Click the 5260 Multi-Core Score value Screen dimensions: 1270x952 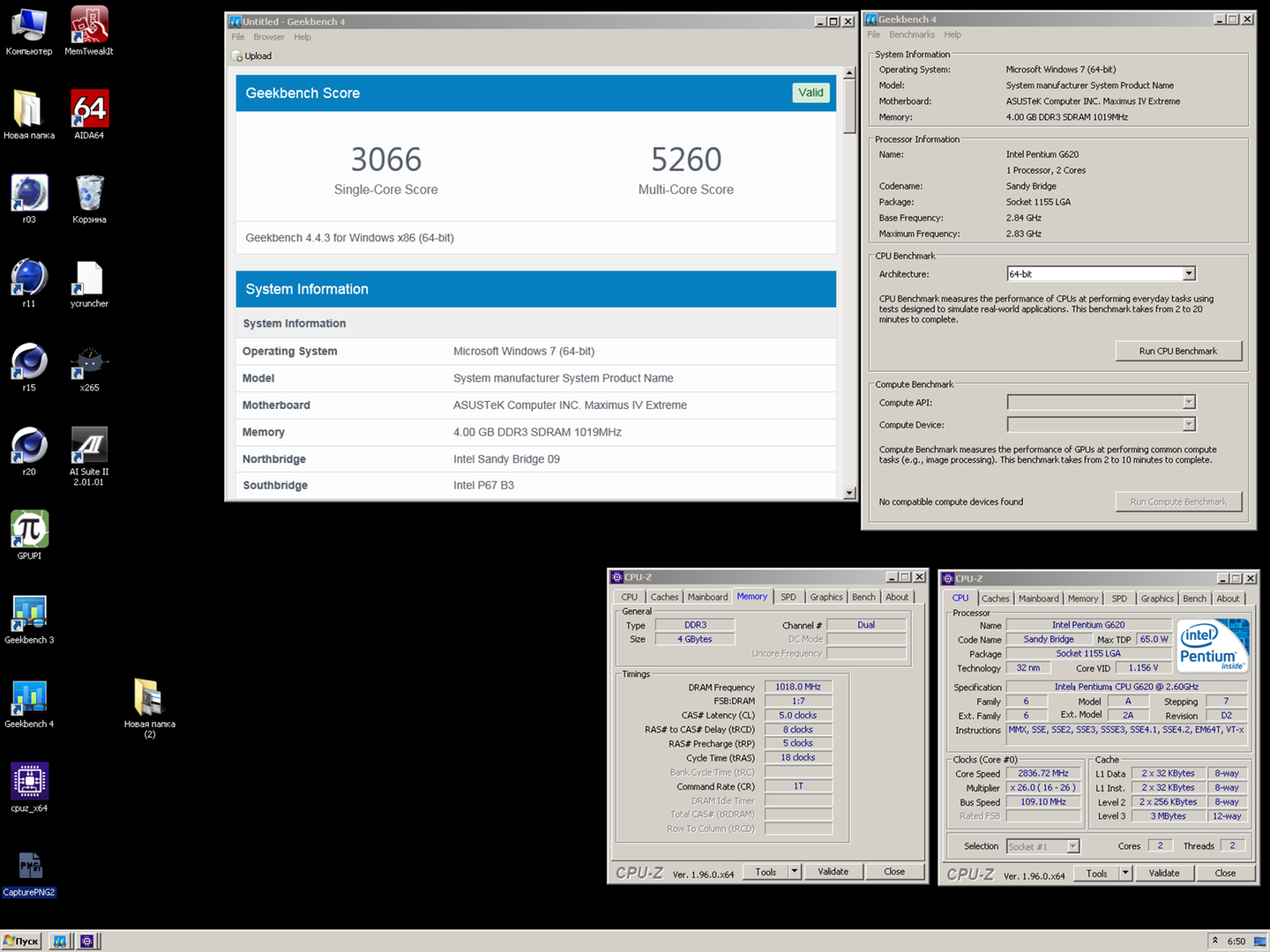[686, 160]
